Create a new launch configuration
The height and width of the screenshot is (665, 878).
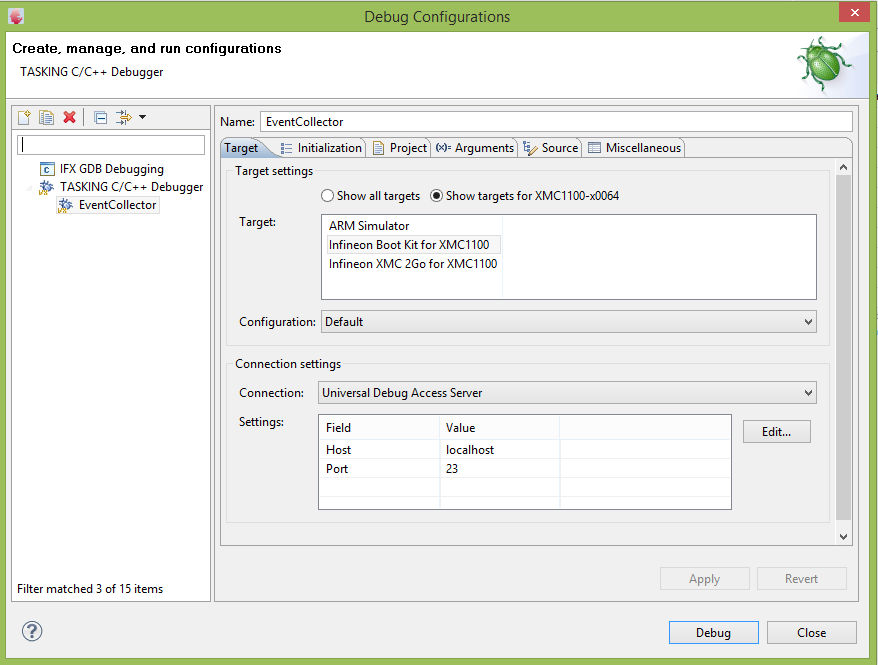23,117
